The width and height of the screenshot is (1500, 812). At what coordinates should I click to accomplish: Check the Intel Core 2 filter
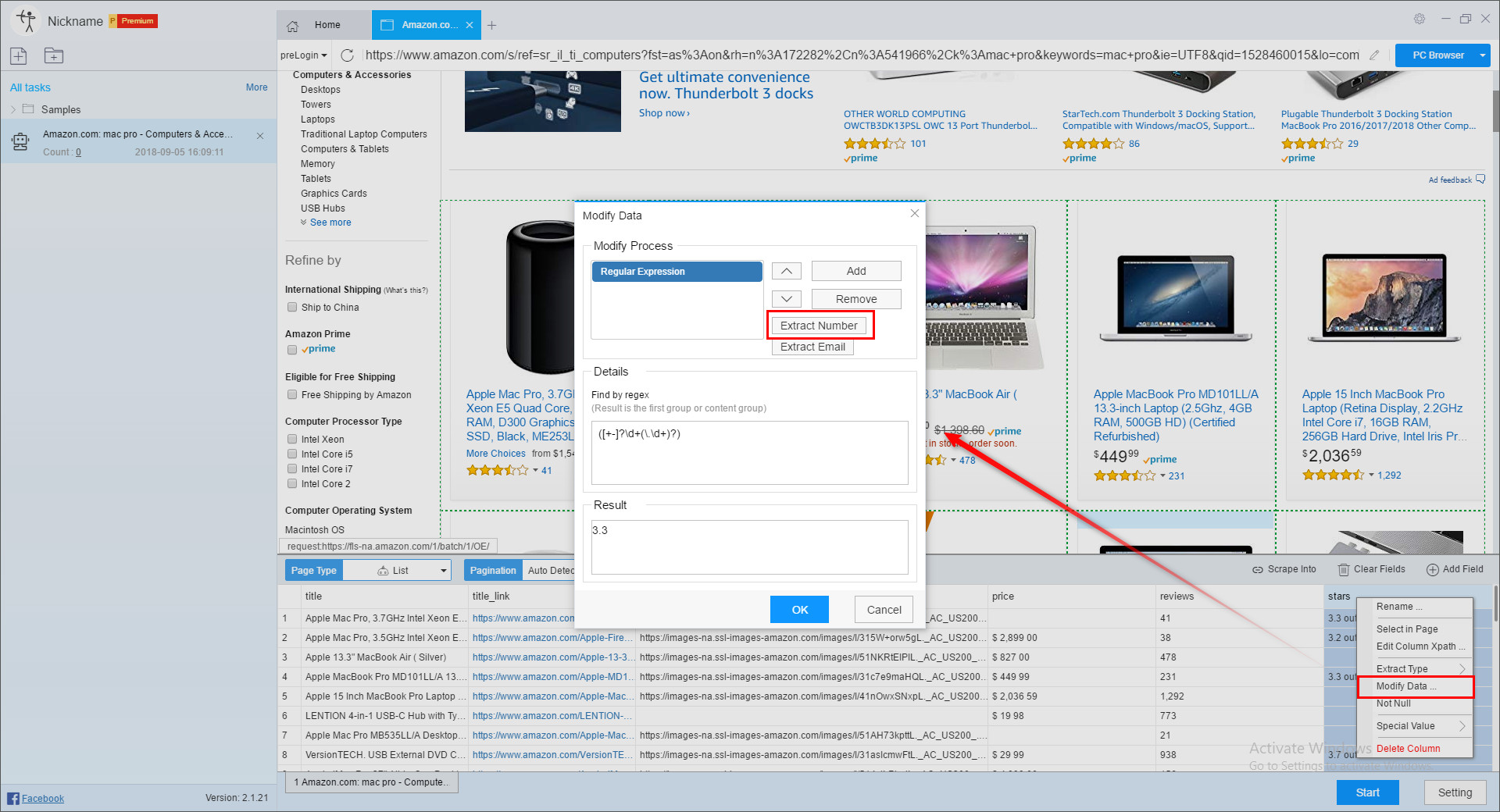[292, 484]
